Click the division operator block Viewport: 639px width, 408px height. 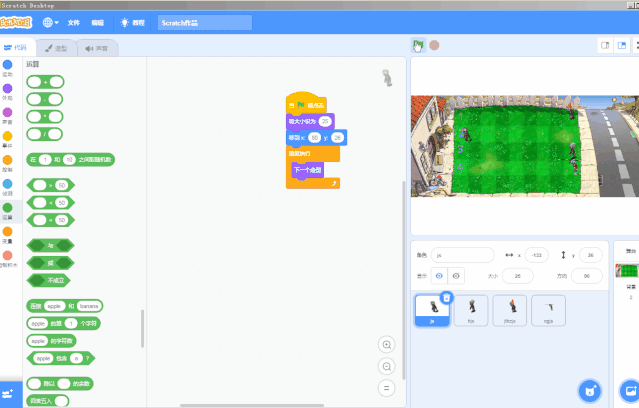pos(44,134)
